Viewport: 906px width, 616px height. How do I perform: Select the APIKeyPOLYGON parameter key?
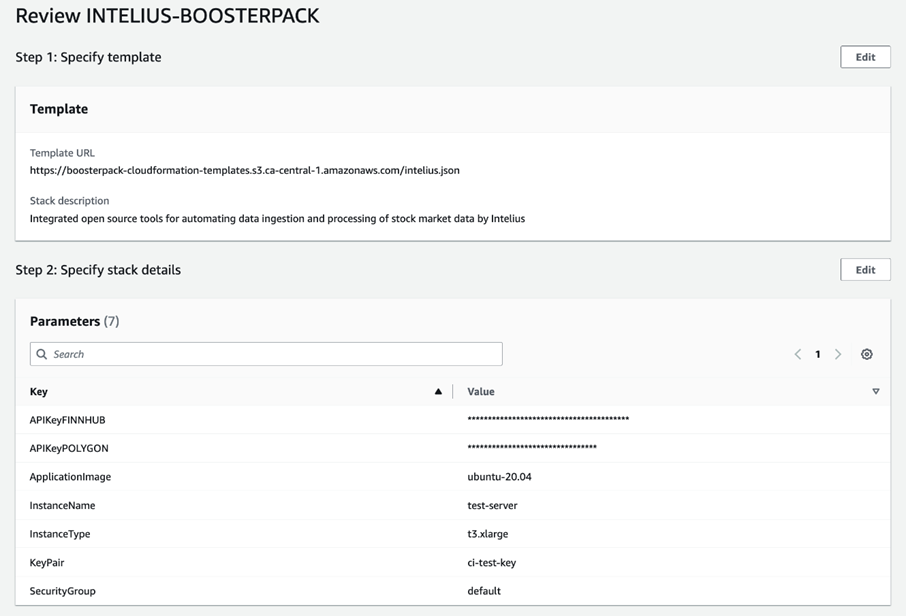[69, 448]
